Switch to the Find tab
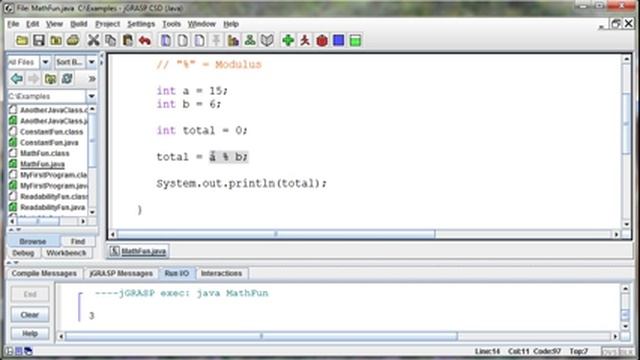640x360 pixels. pyautogui.click(x=78, y=242)
